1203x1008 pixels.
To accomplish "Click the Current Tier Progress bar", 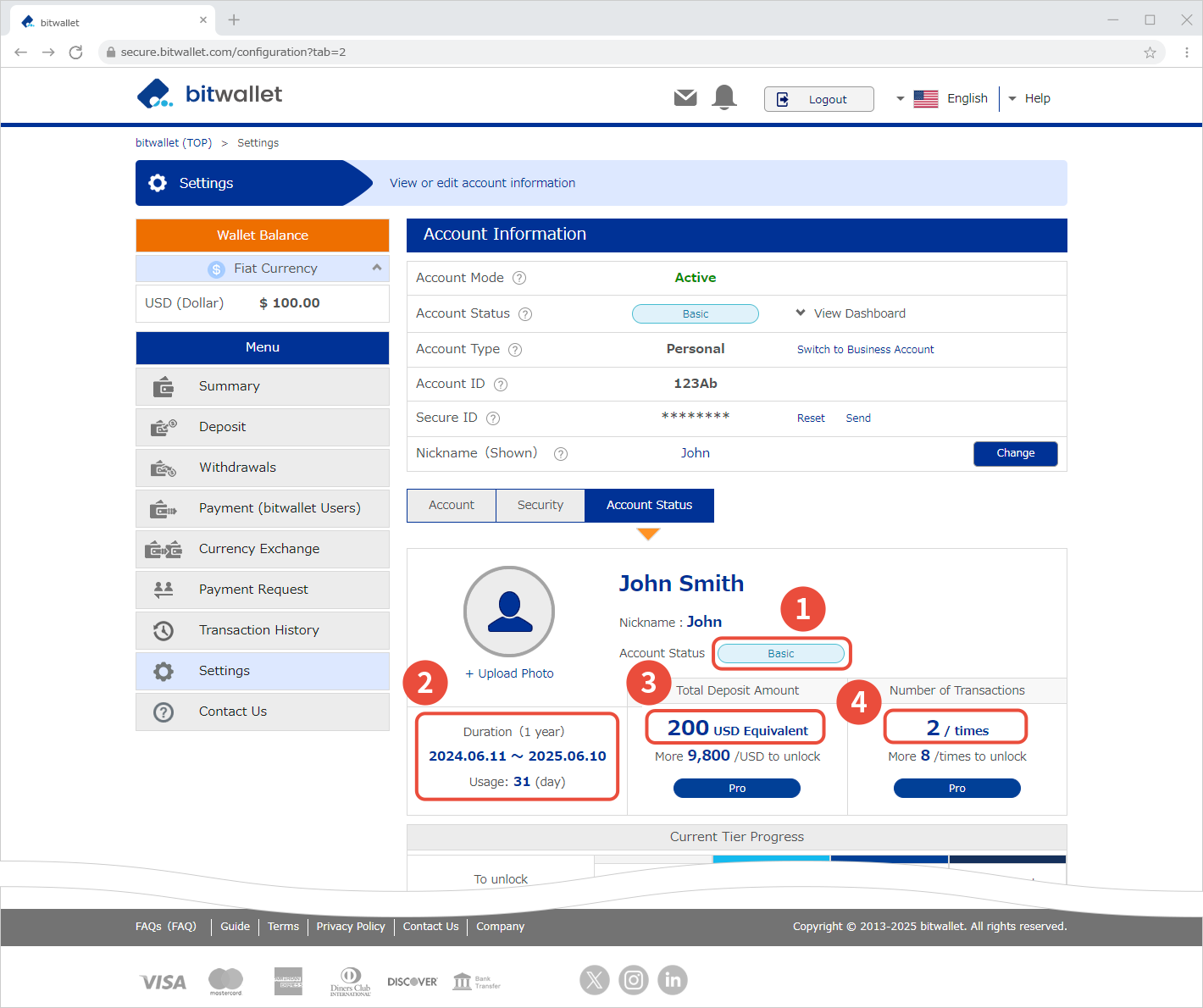I will tap(829, 859).
